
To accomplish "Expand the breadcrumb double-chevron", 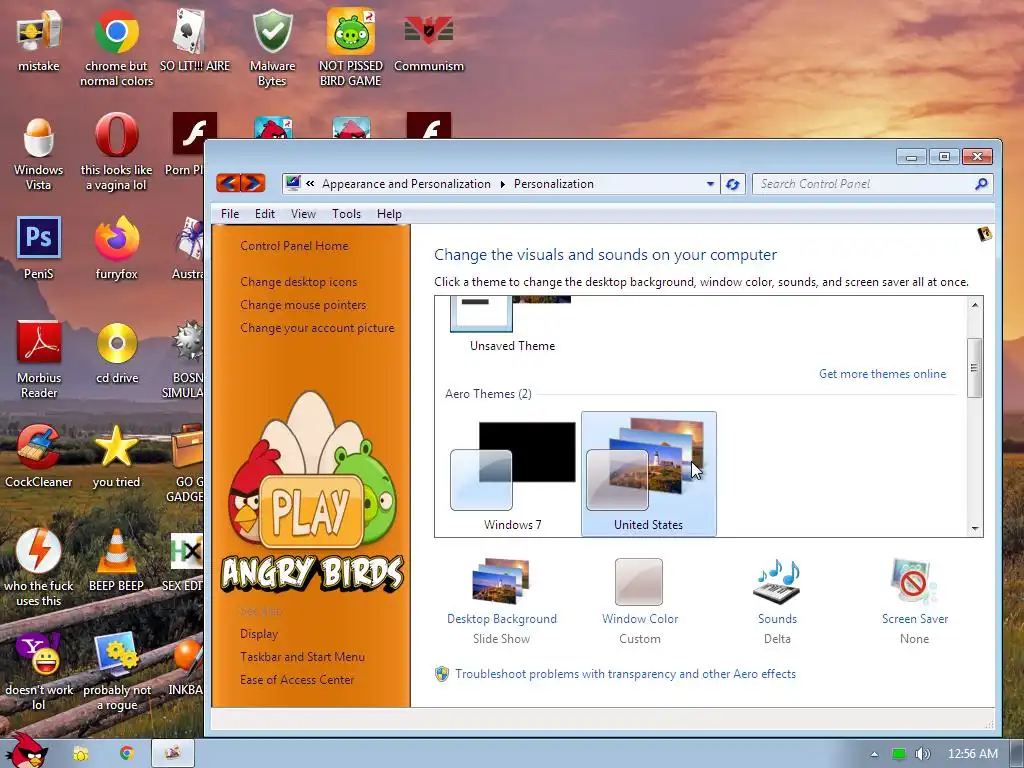I will click(310, 184).
